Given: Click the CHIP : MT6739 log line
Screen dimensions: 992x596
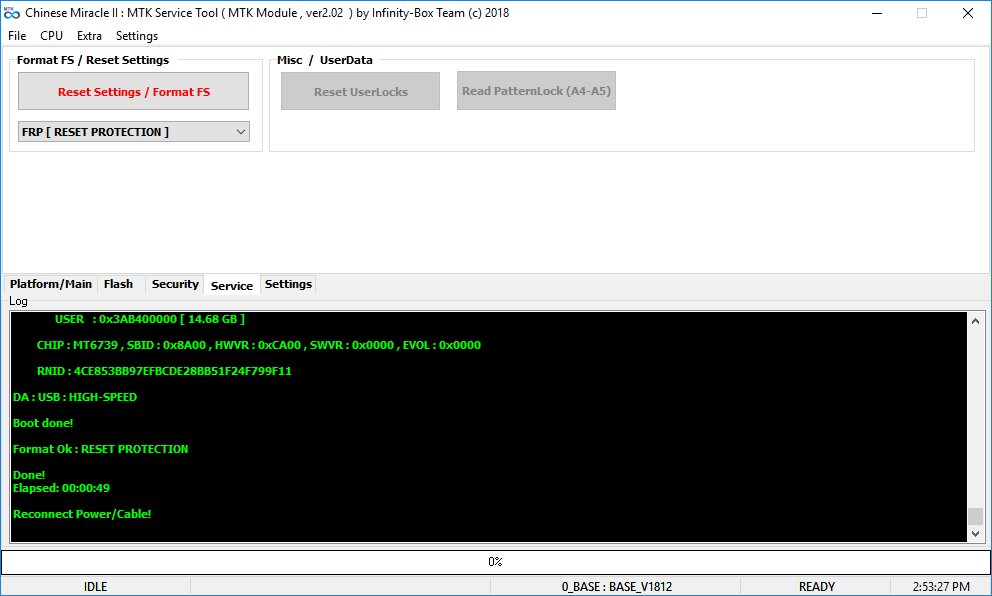Looking at the screenshot, I should (259, 345).
